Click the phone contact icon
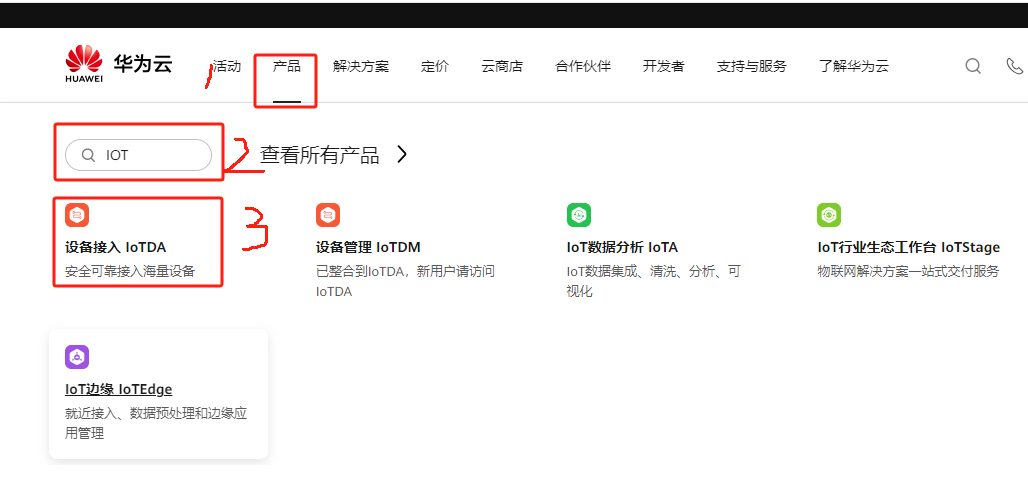The width and height of the screenshot is (1028, 503). (x=1014, y=66)
